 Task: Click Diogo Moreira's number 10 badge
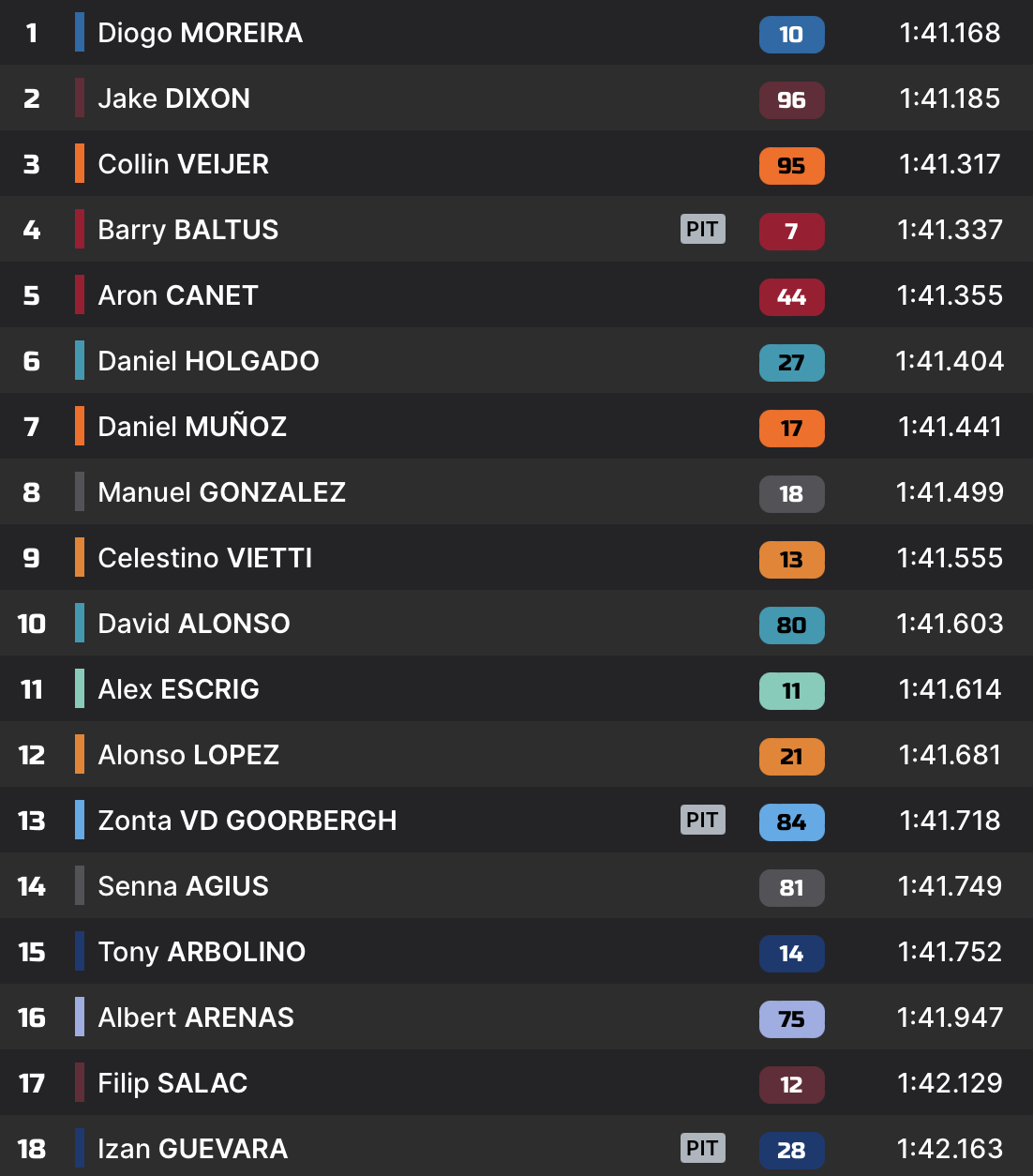[x=791, y=35]
